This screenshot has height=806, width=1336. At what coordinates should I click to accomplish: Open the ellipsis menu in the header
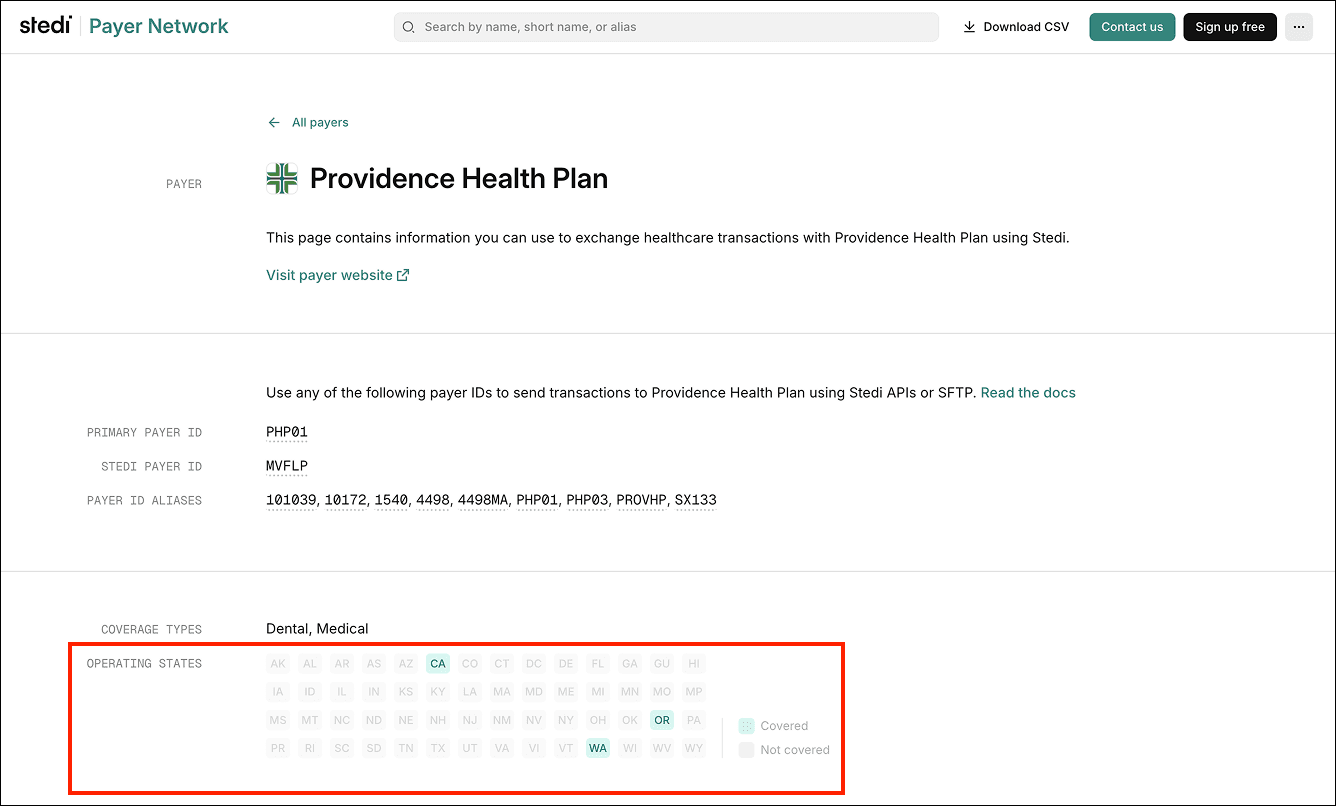(x=1298, y=27)
